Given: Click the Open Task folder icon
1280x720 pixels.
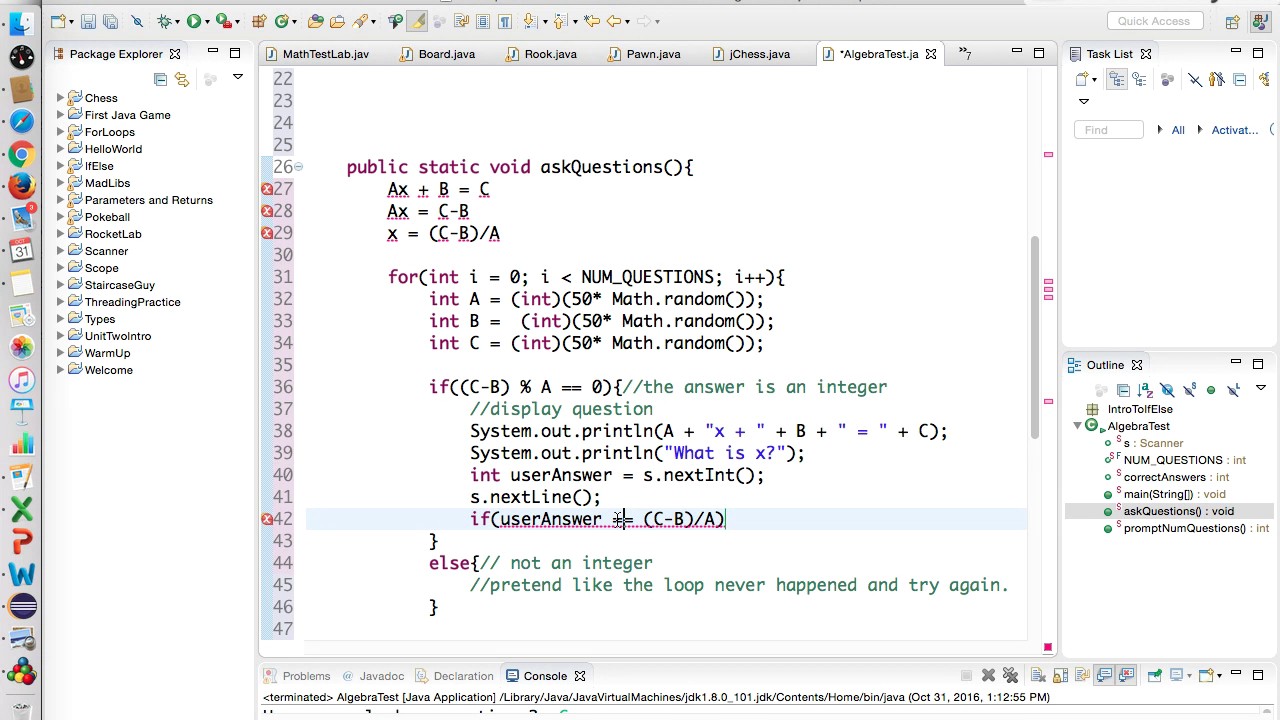Looking at the screenshot, I should pyautogui.click(x=338, y=21).
